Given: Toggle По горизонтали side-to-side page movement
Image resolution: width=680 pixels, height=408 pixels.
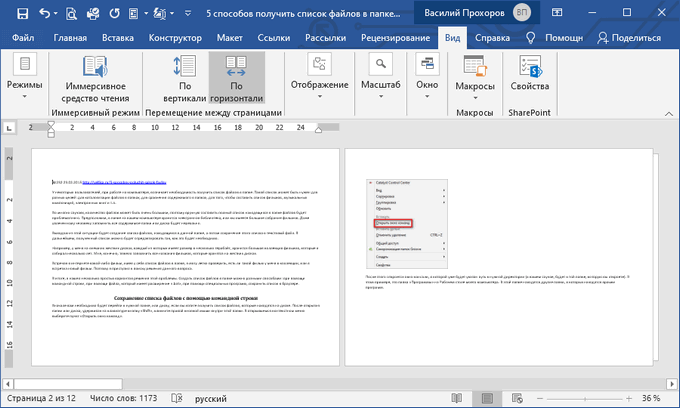Looking at the screenshot, I should pos(236,78).
